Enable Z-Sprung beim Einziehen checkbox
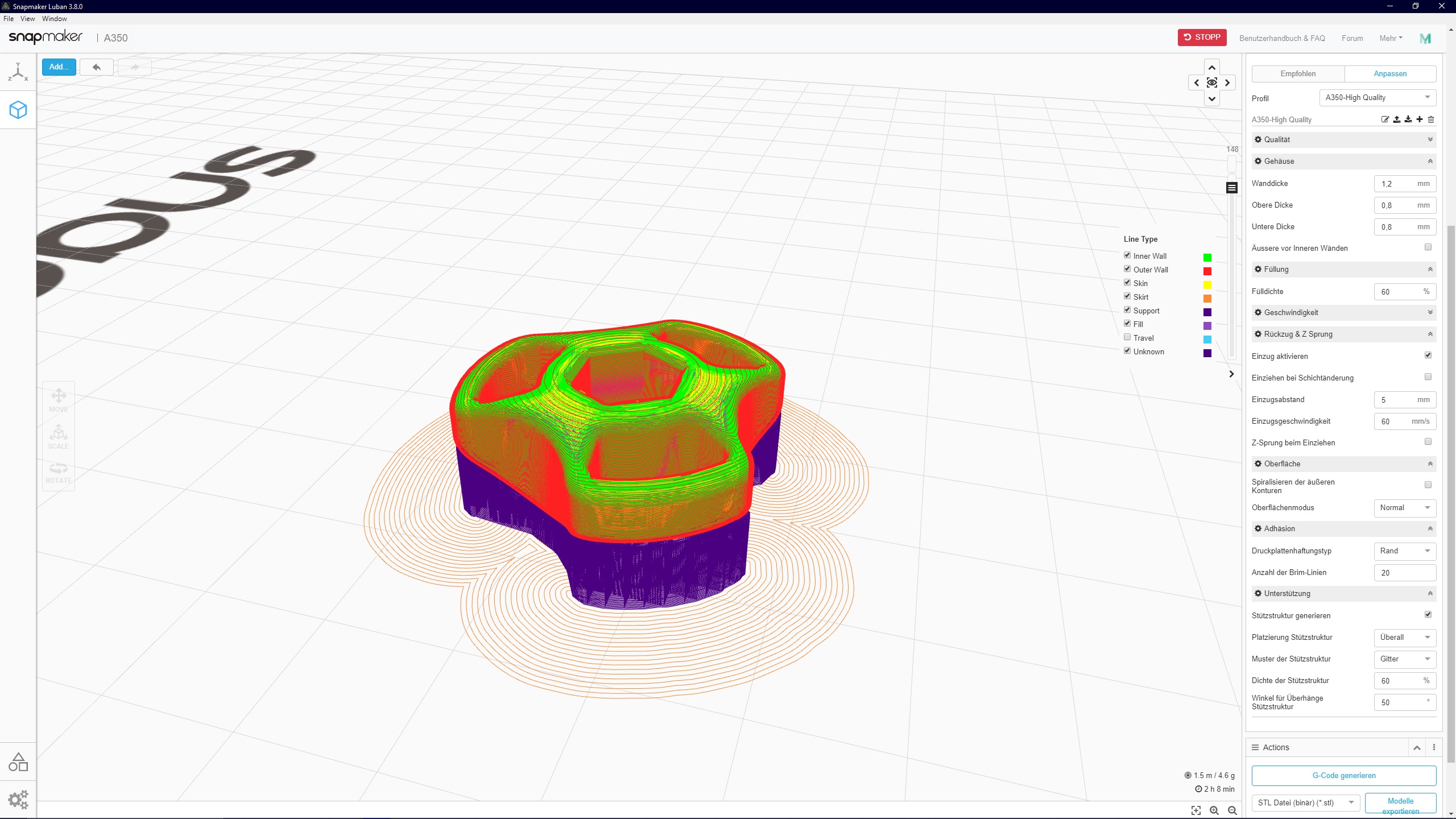Image resolution: width=1456 pixels, height=819 pixels. click(1428, 442)
